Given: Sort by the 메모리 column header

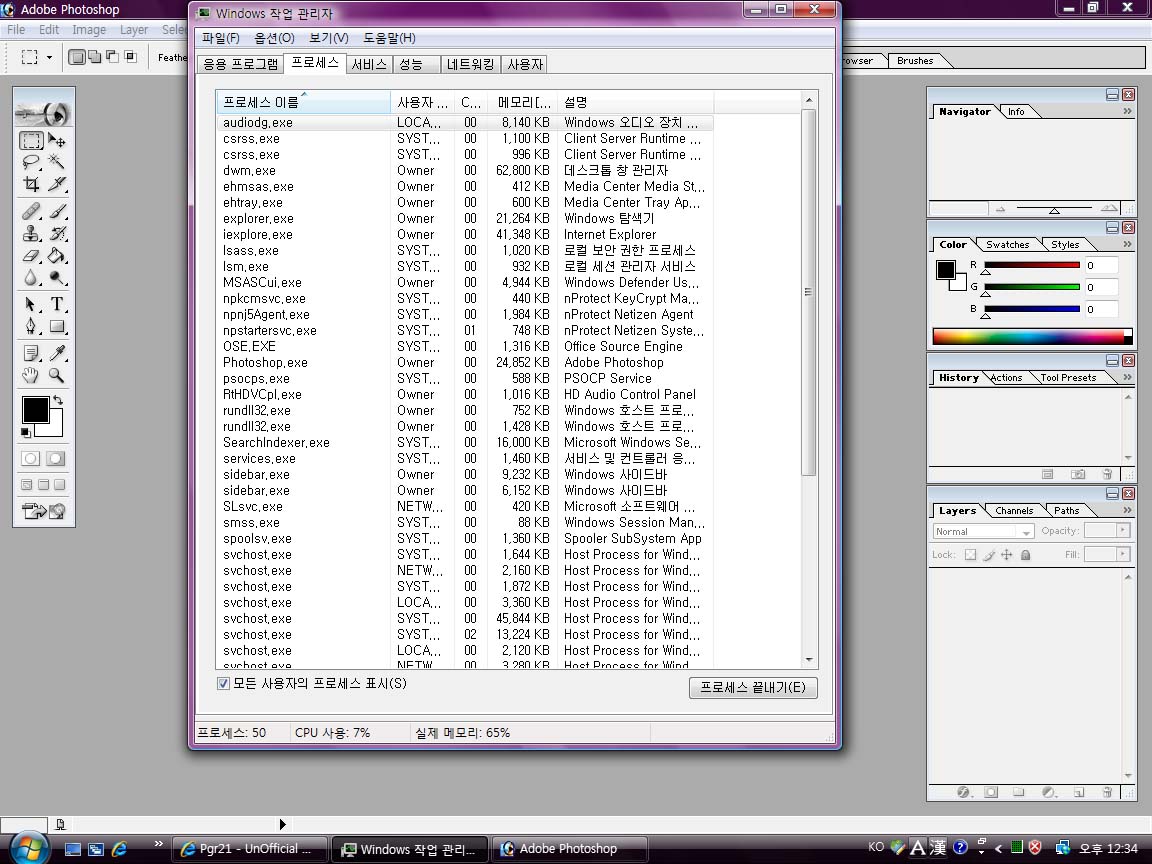Looking at the screenshot, I should point(523,102).
